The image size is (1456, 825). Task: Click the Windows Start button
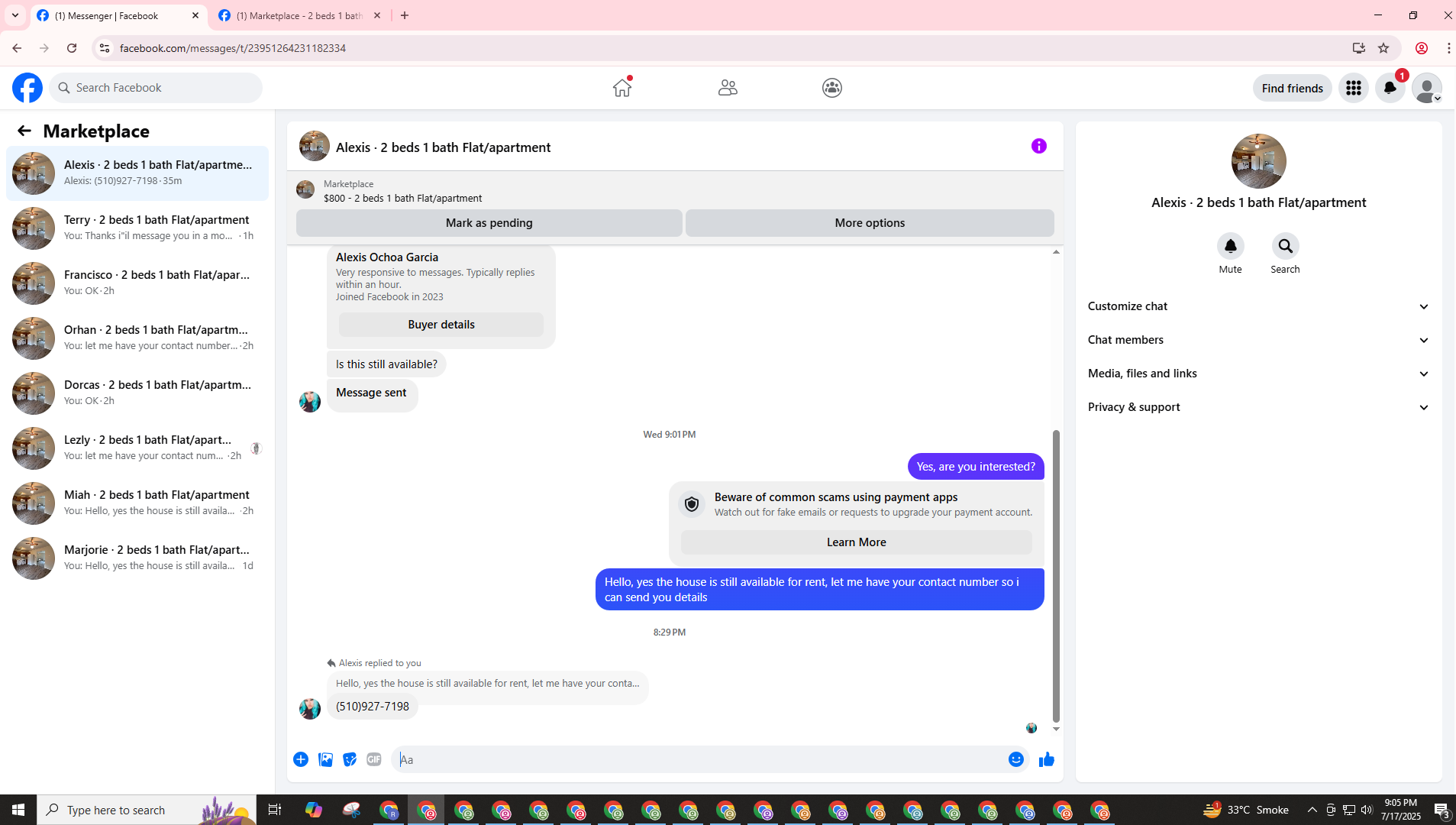click(18, 810)
